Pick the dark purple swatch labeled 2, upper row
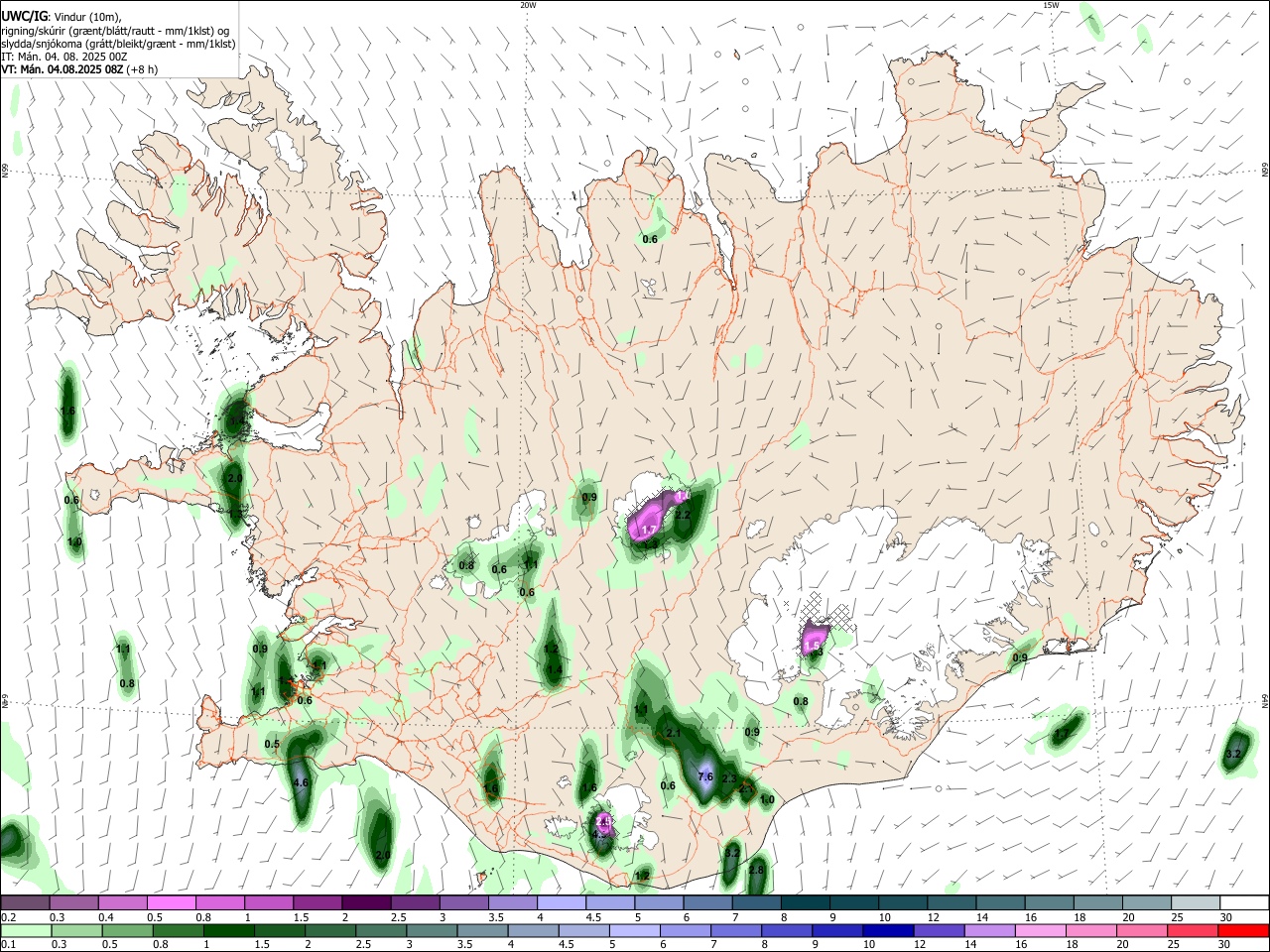1270x952 pixels. click(x=367, y=902)
